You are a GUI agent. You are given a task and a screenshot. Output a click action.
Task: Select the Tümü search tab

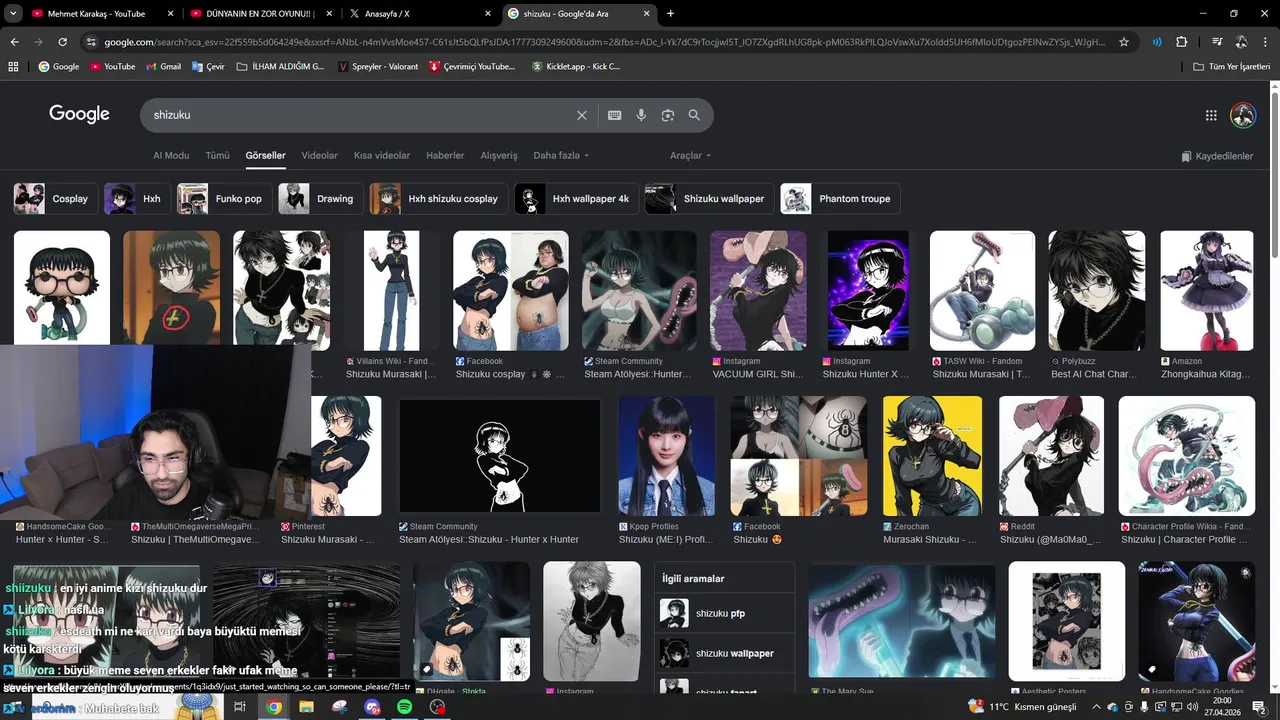tap(217, 156)
